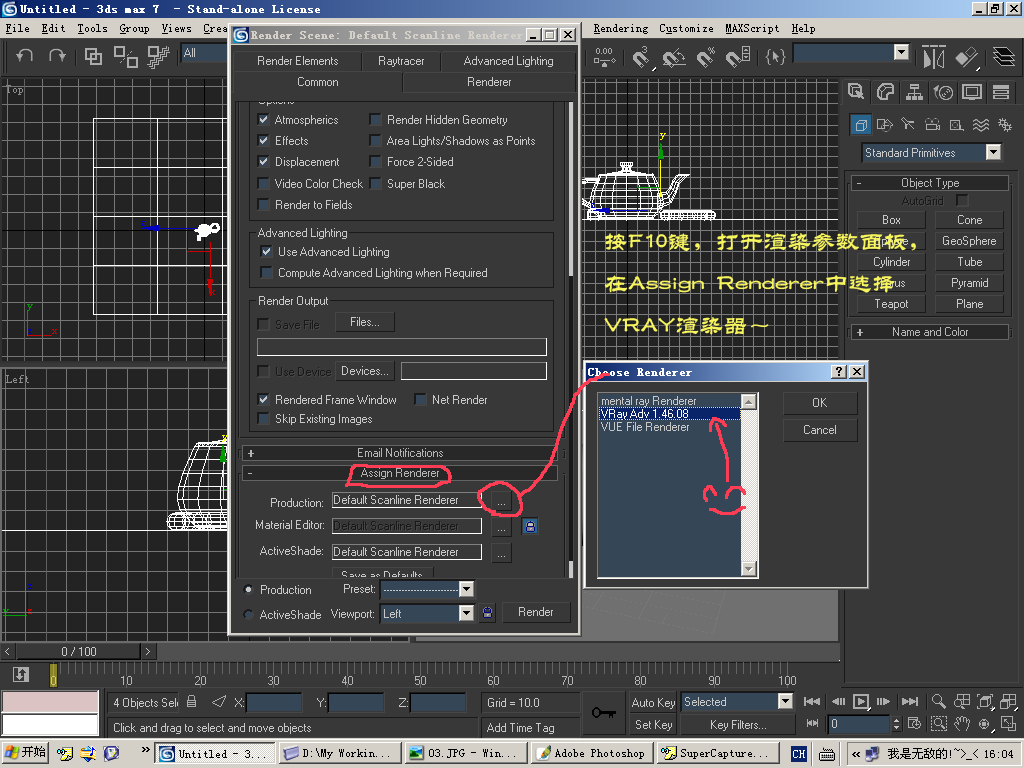
Task: Switch to the Advanced Lighting tab
Action: pos(508,61)
